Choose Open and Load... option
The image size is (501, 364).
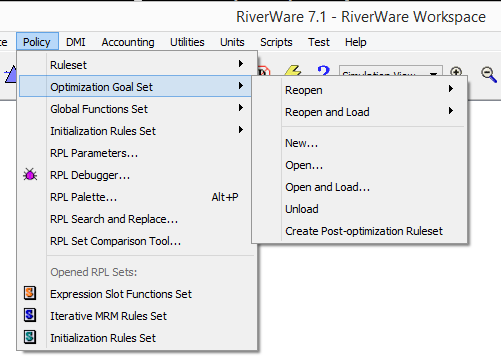point(359,187)
